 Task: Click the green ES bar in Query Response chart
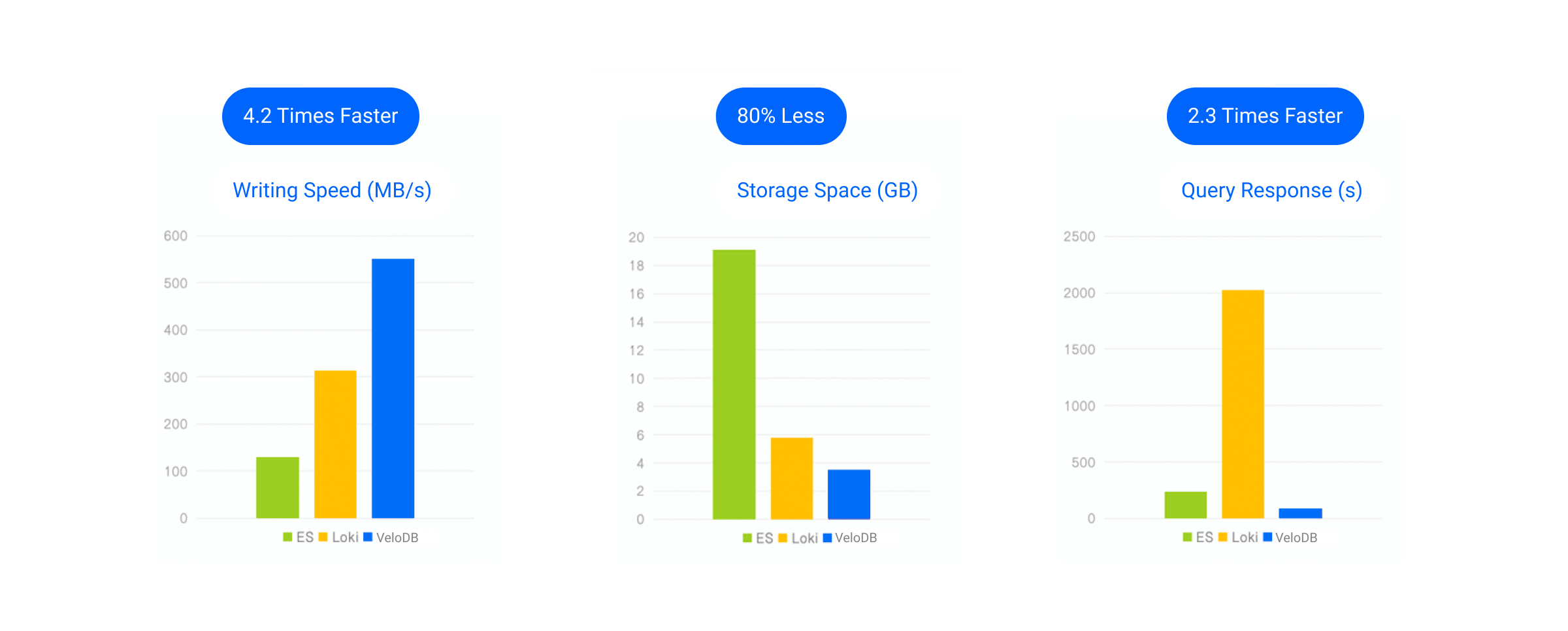(1185, 505)
